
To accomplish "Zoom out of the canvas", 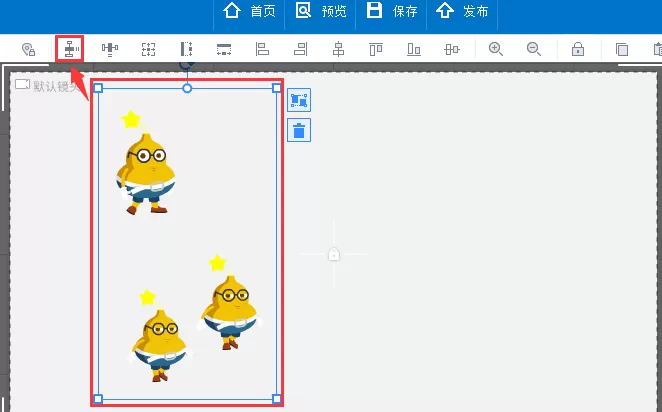I will tap(534, 49).
